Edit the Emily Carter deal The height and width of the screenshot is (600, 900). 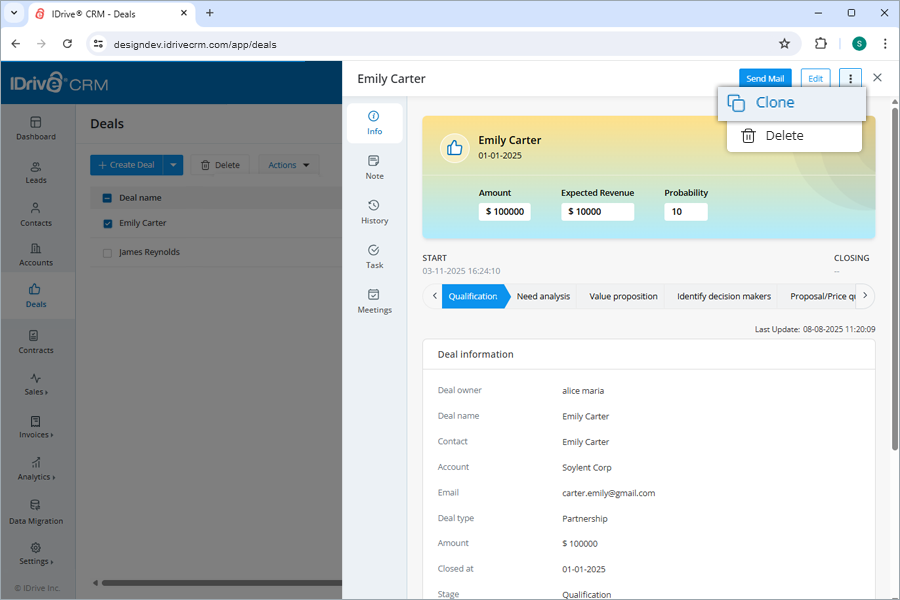click(815, 77)
